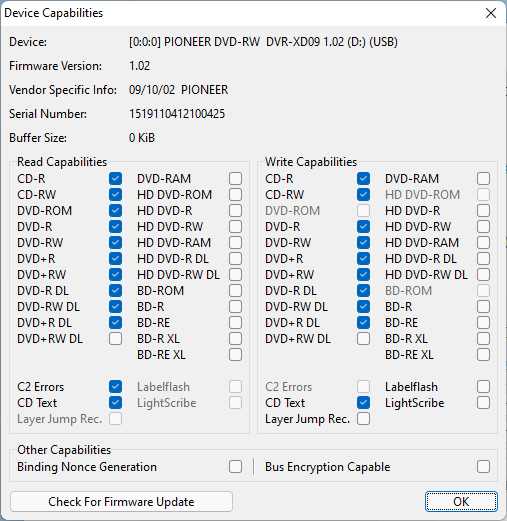Toggle CD-R checkbox under Read Capabilities
Viewport: 507px width, 521px height.
(115, 179)
